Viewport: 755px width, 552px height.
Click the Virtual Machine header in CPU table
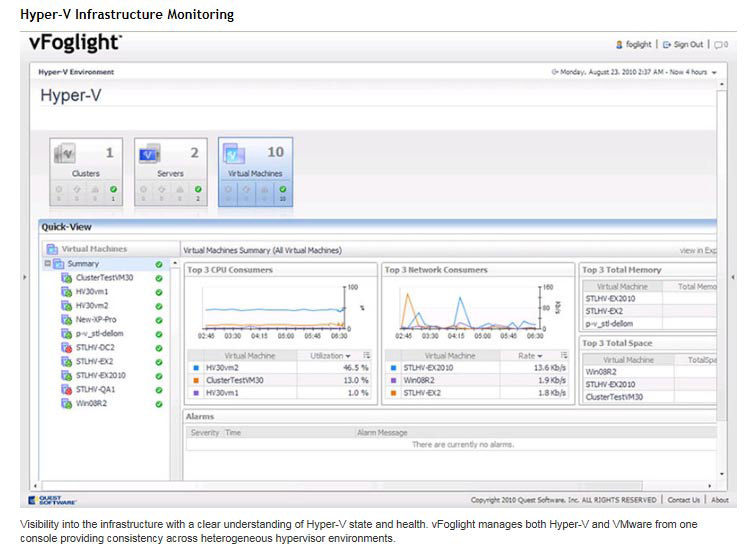(249, 355)
